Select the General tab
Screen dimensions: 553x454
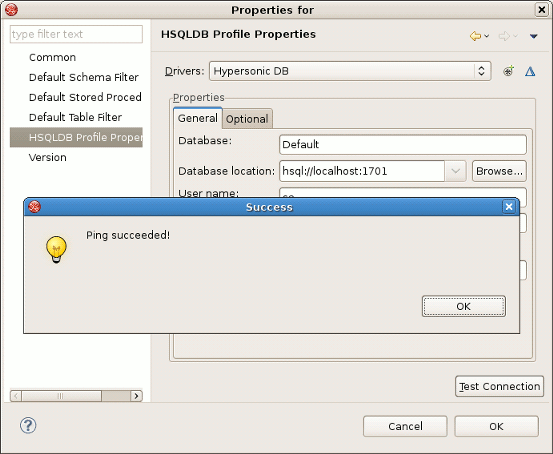[198, 118]
